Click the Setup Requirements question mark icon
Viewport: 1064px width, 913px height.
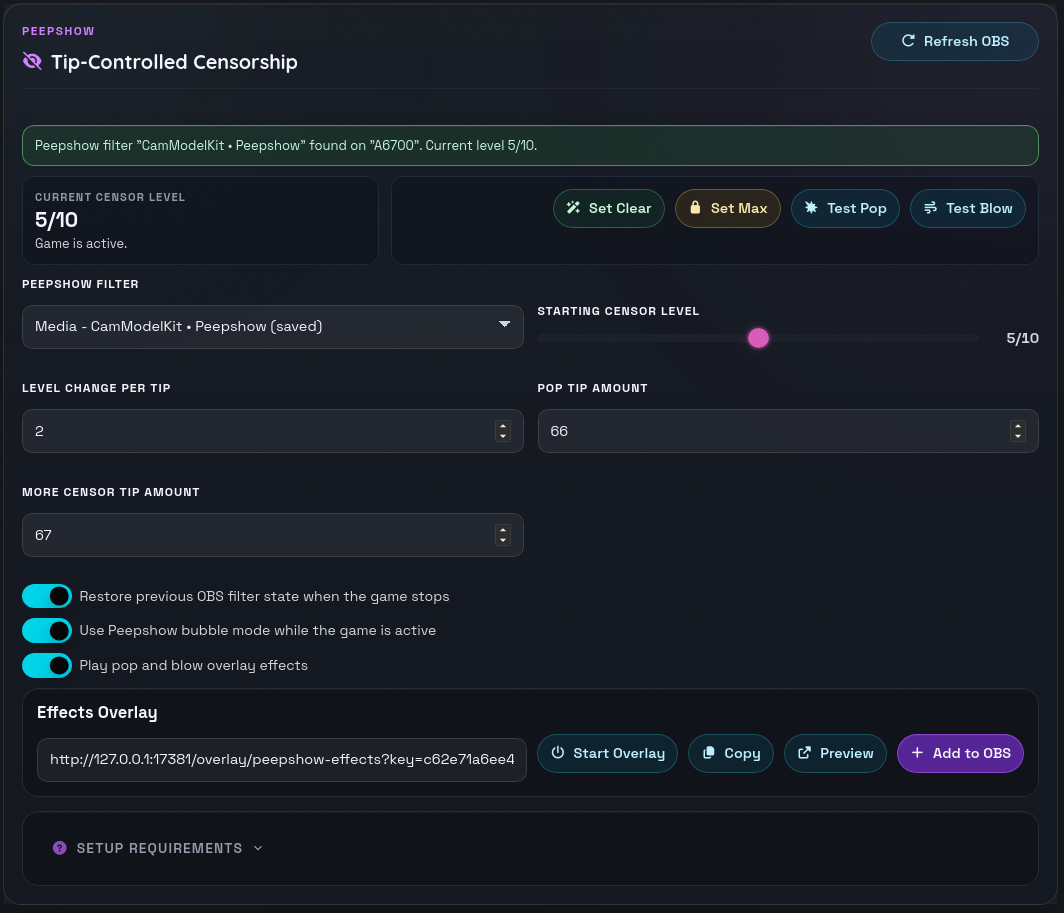pos(60,848)
